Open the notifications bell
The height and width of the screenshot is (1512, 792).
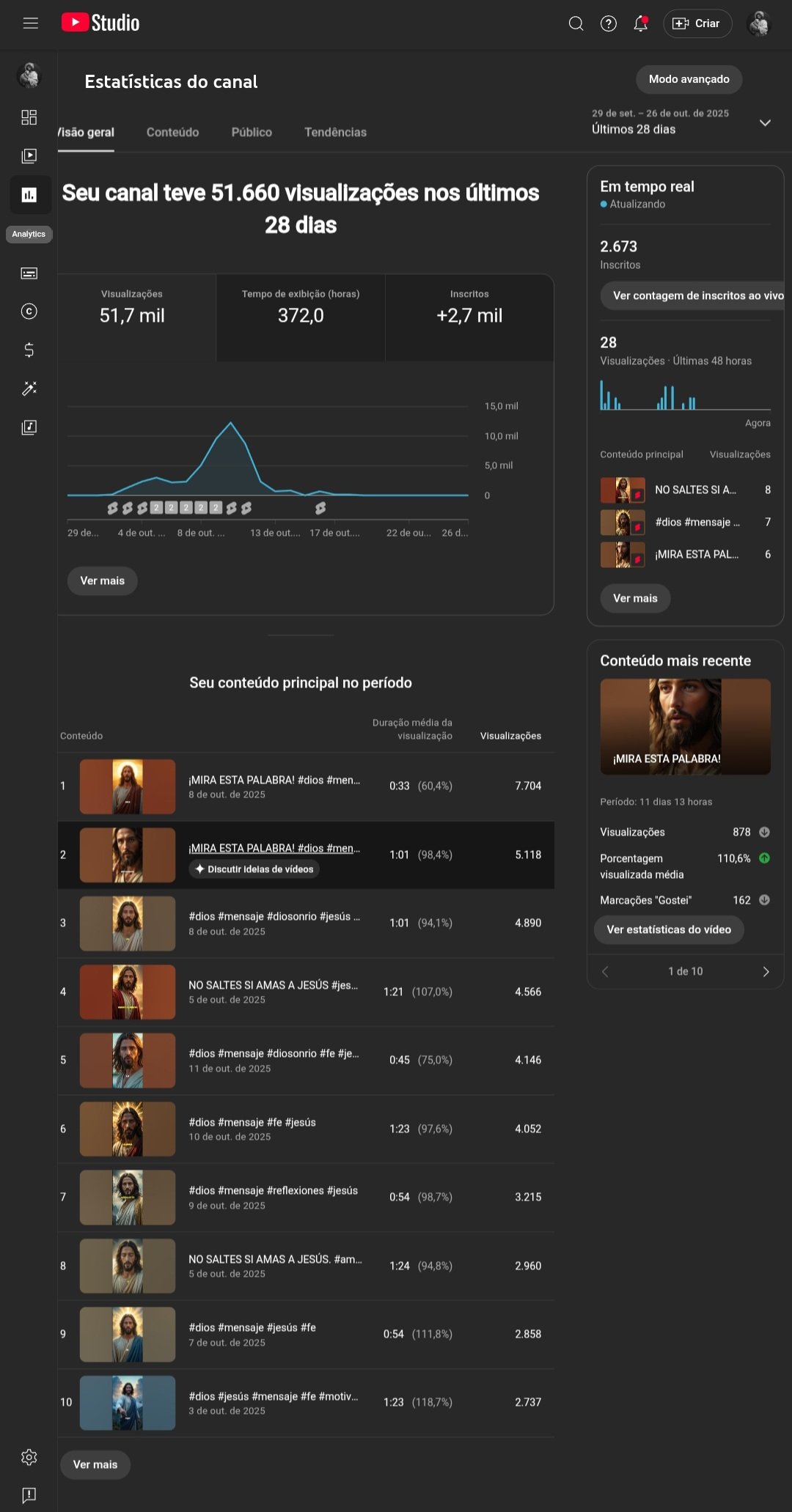pyautogui.click(x=640, y=23)
